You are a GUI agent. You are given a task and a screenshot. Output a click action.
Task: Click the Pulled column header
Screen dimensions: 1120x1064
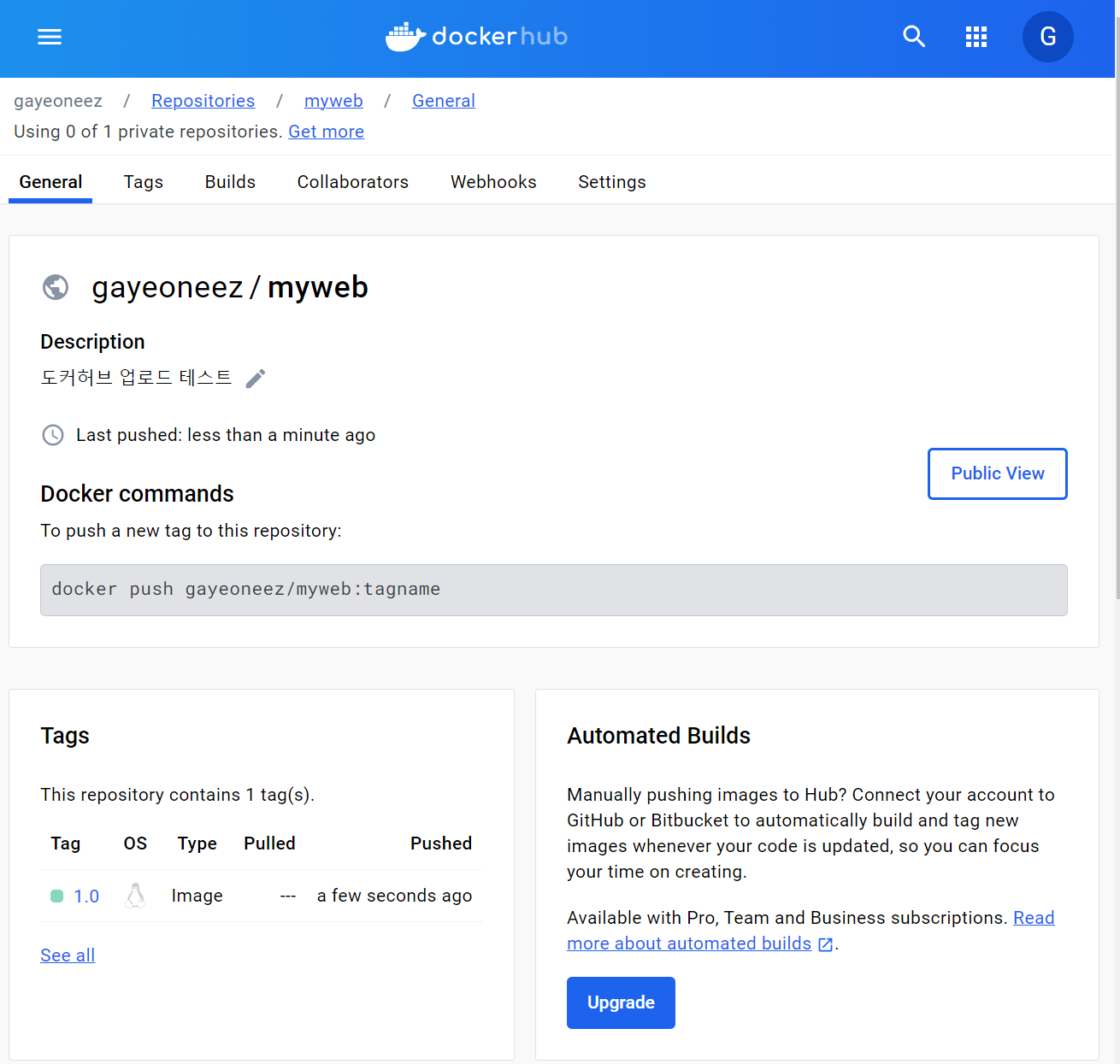[269, 844]
